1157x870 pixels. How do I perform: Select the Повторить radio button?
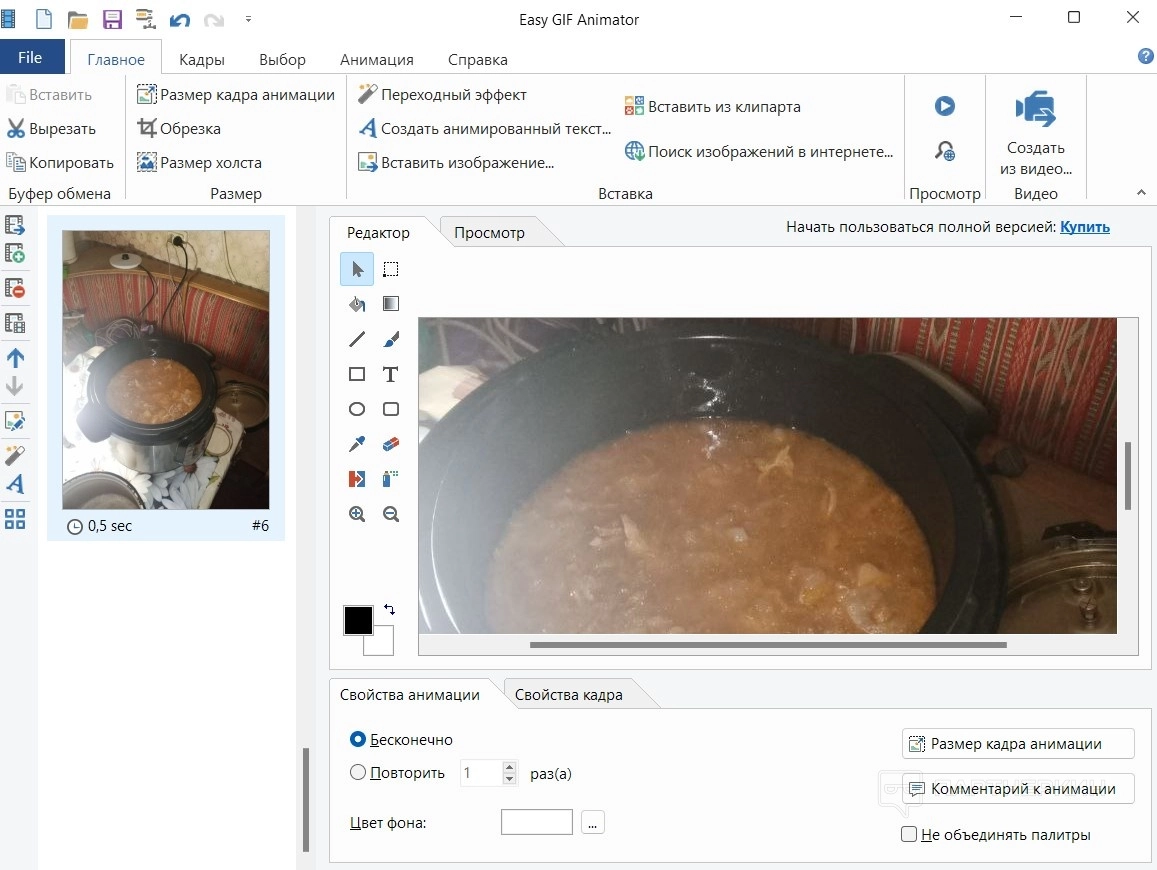click(x=358, y=773)
